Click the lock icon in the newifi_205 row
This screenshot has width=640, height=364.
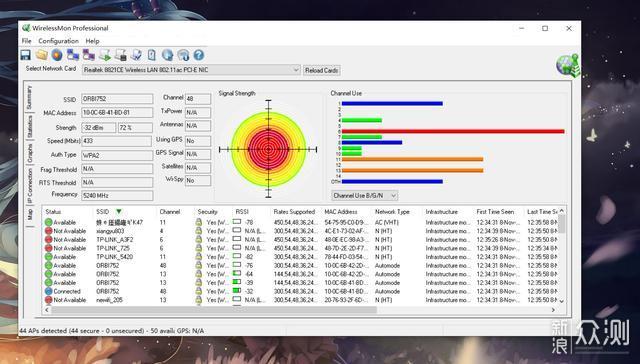tap(199, 300)
